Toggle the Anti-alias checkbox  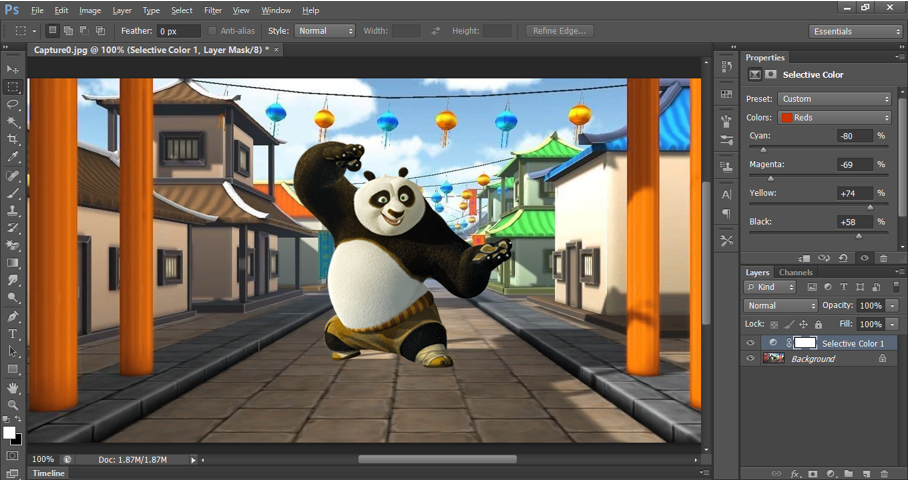[x=212, y=31]
